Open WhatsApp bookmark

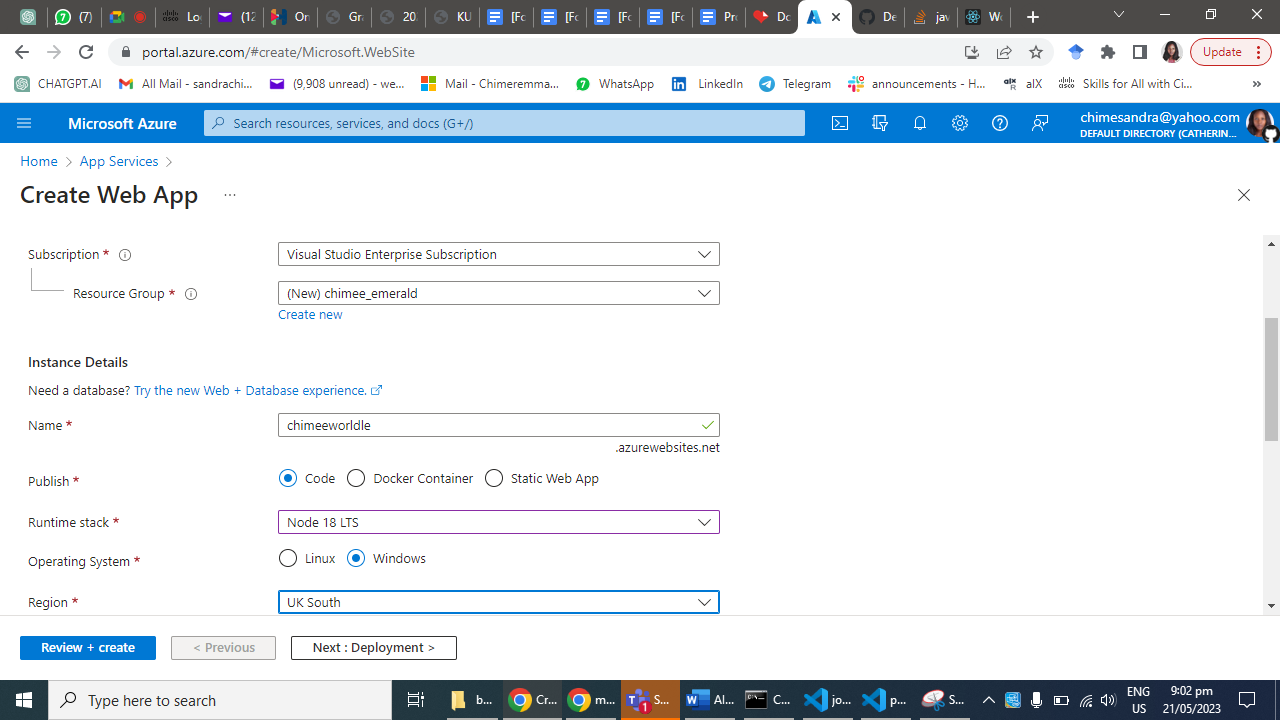click(615, 84)
